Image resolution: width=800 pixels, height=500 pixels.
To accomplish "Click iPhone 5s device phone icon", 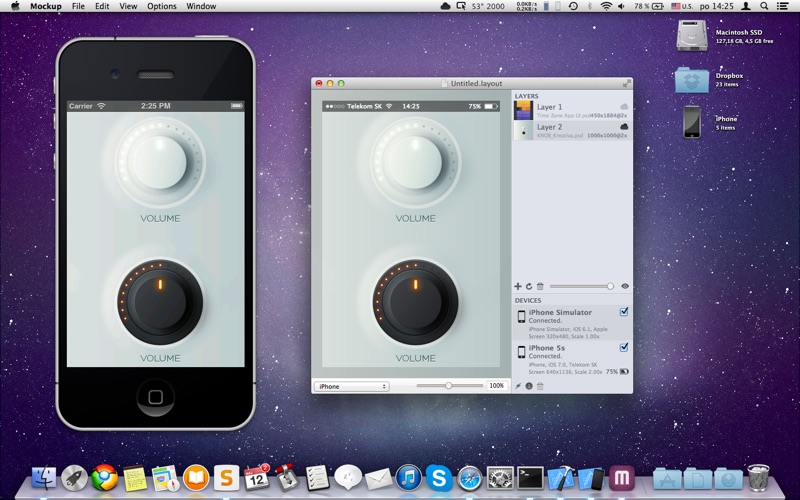I will tap(521, 352).
